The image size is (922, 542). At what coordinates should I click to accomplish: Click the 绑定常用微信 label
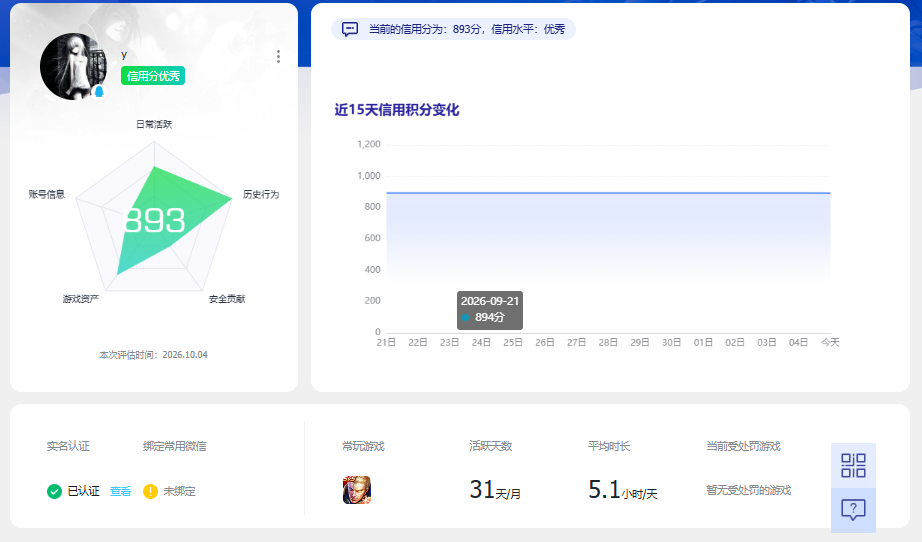175,446
